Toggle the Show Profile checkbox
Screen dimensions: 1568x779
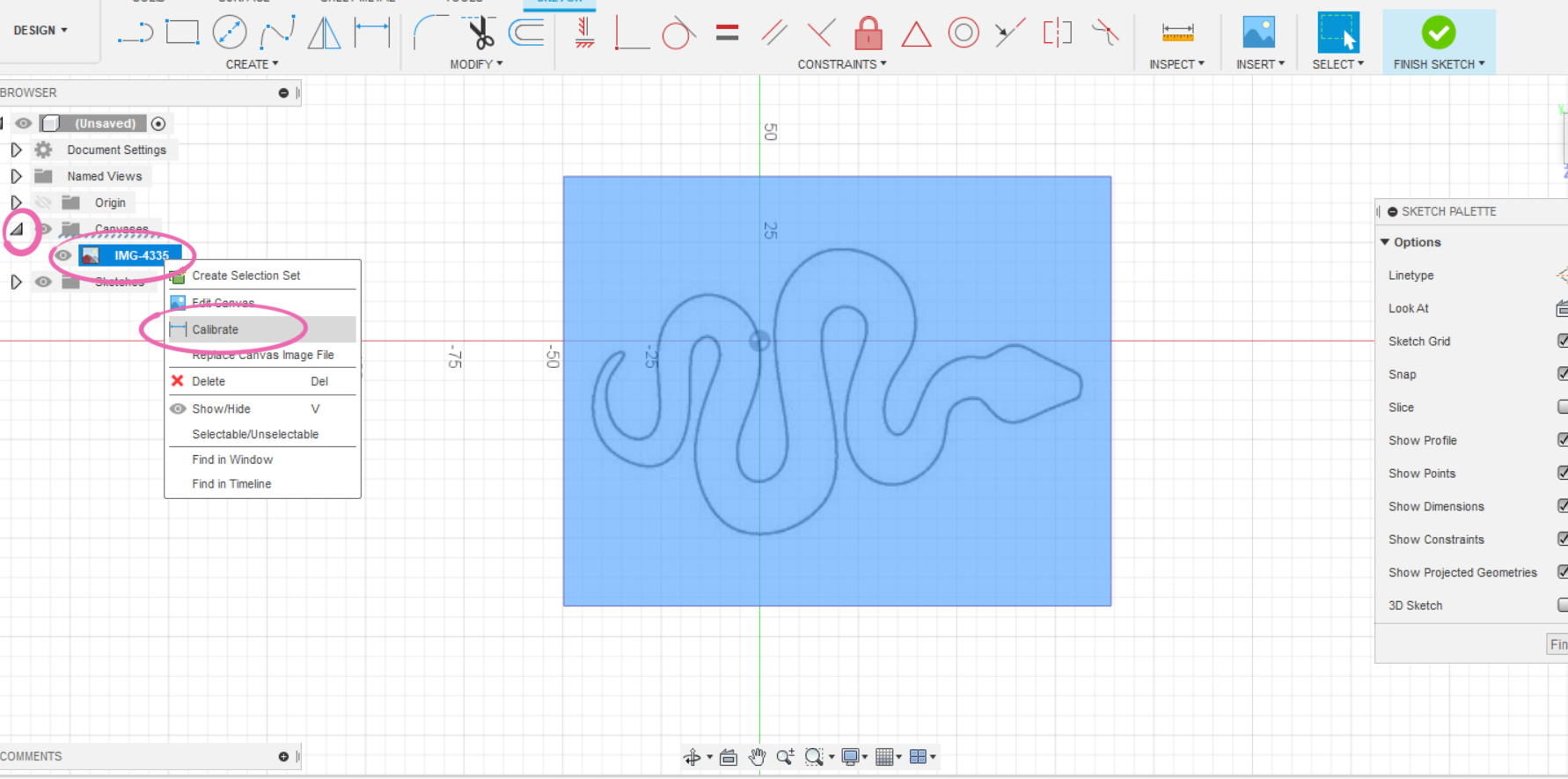click(x=1563, y=439)
